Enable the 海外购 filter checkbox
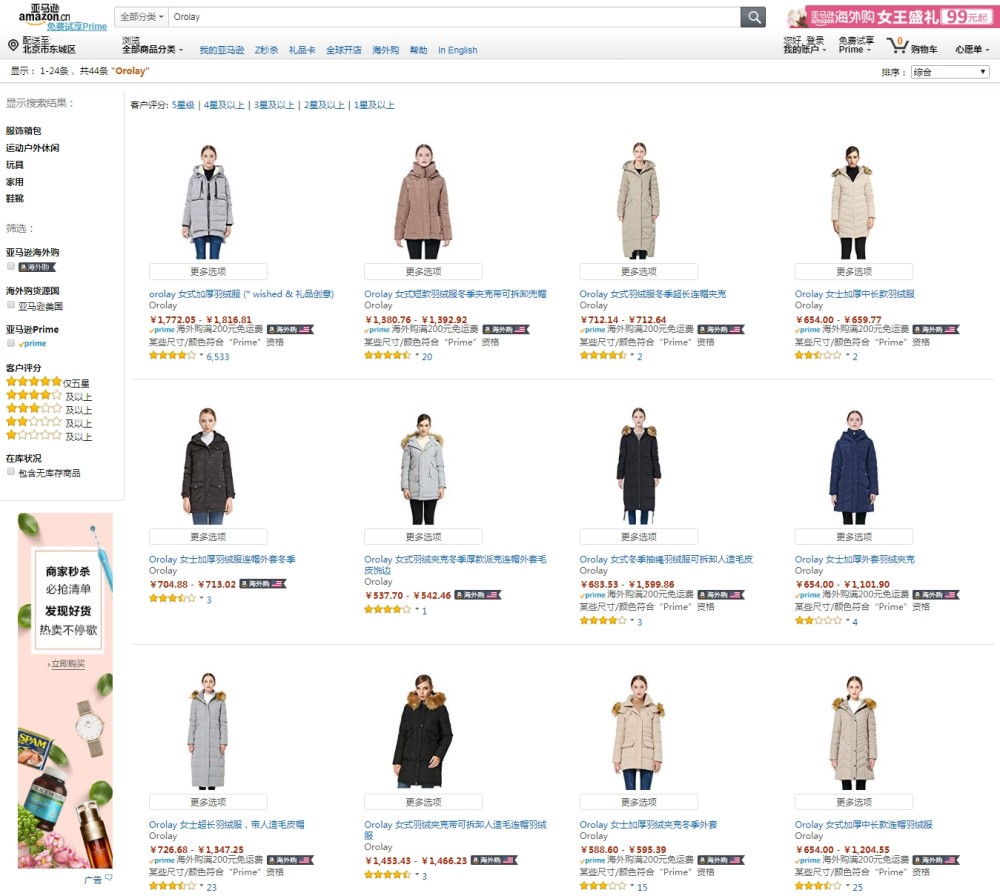Image resolution: width=1000 pixels, height=896 pixels. pyautogui.click(x=11, y=266)
